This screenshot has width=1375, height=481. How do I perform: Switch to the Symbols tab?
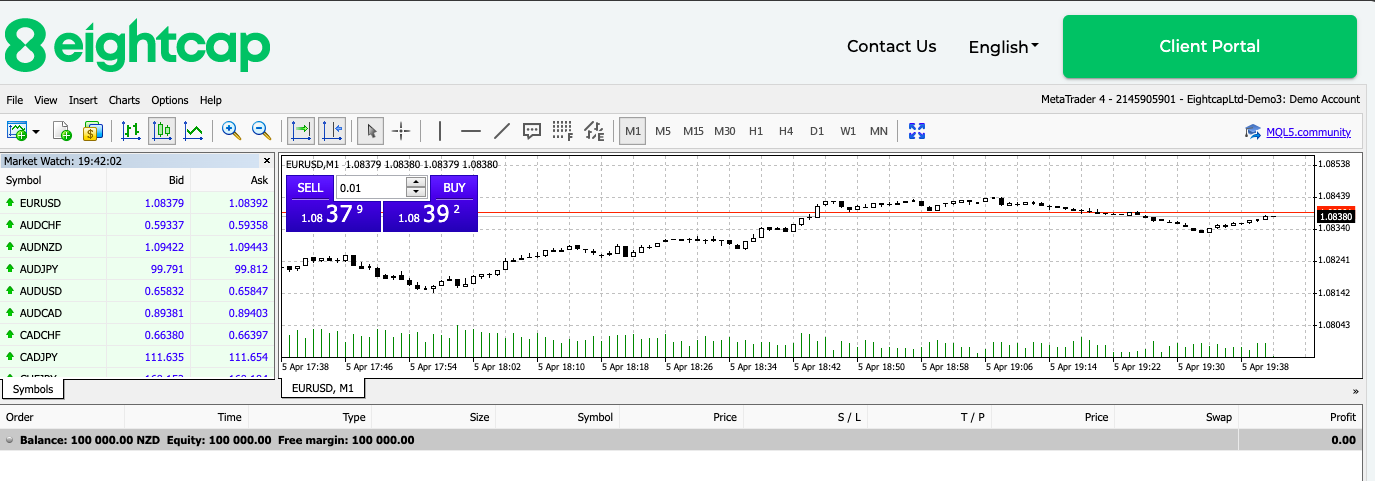[33, 389]
